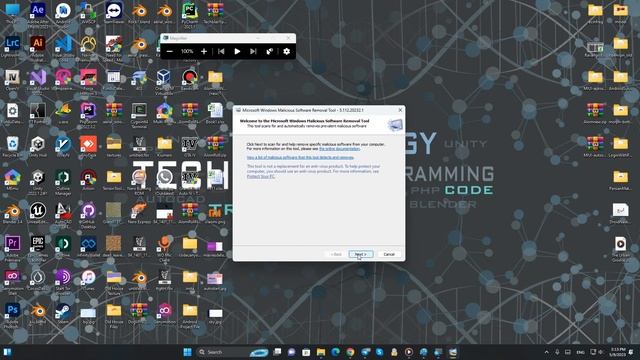This screenshot has height=360, width=640.
Task: Click Magnifier previous sentence button
Action: 221,51
